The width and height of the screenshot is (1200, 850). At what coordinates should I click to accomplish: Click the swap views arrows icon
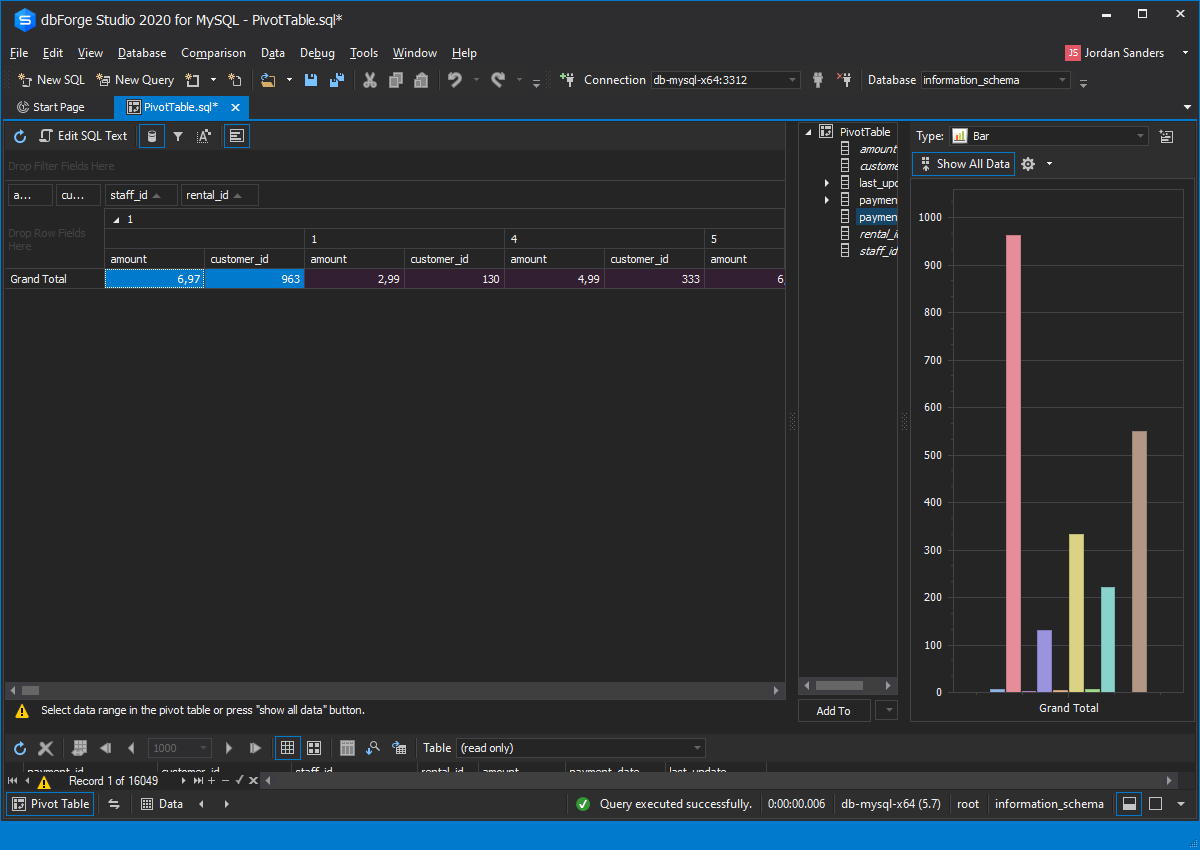point(114,804)
